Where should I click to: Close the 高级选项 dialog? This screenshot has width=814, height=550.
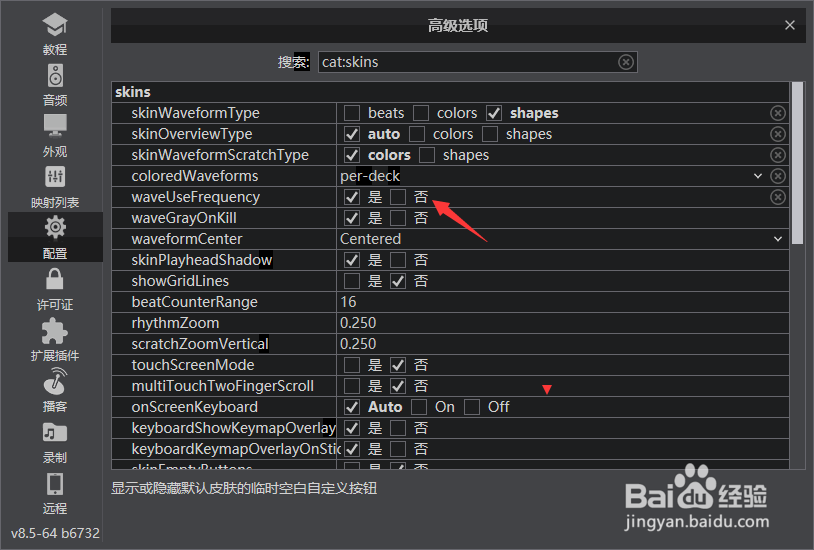(790, 25)
